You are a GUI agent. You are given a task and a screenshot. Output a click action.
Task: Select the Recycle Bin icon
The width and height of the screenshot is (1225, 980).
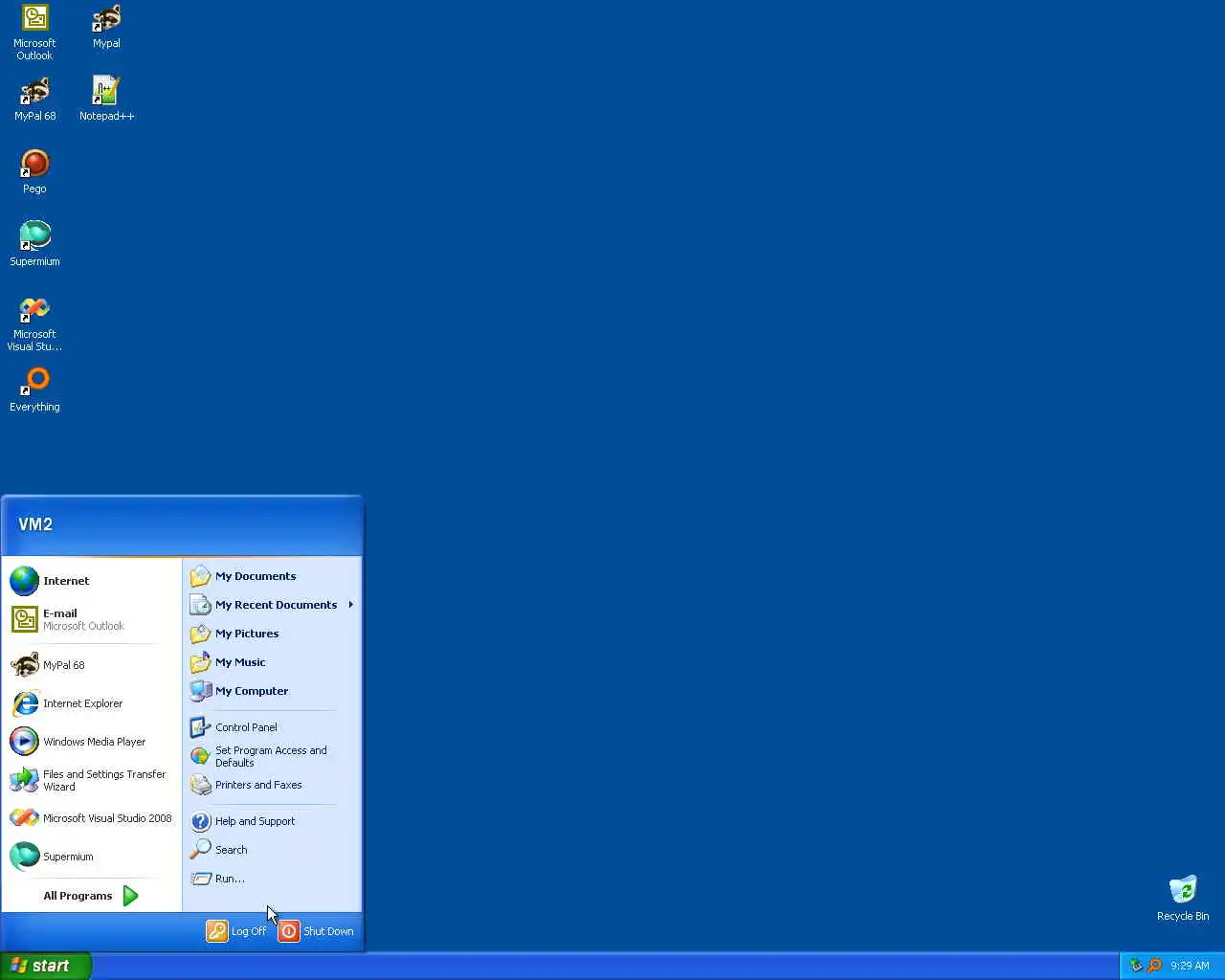point(1183,898)
